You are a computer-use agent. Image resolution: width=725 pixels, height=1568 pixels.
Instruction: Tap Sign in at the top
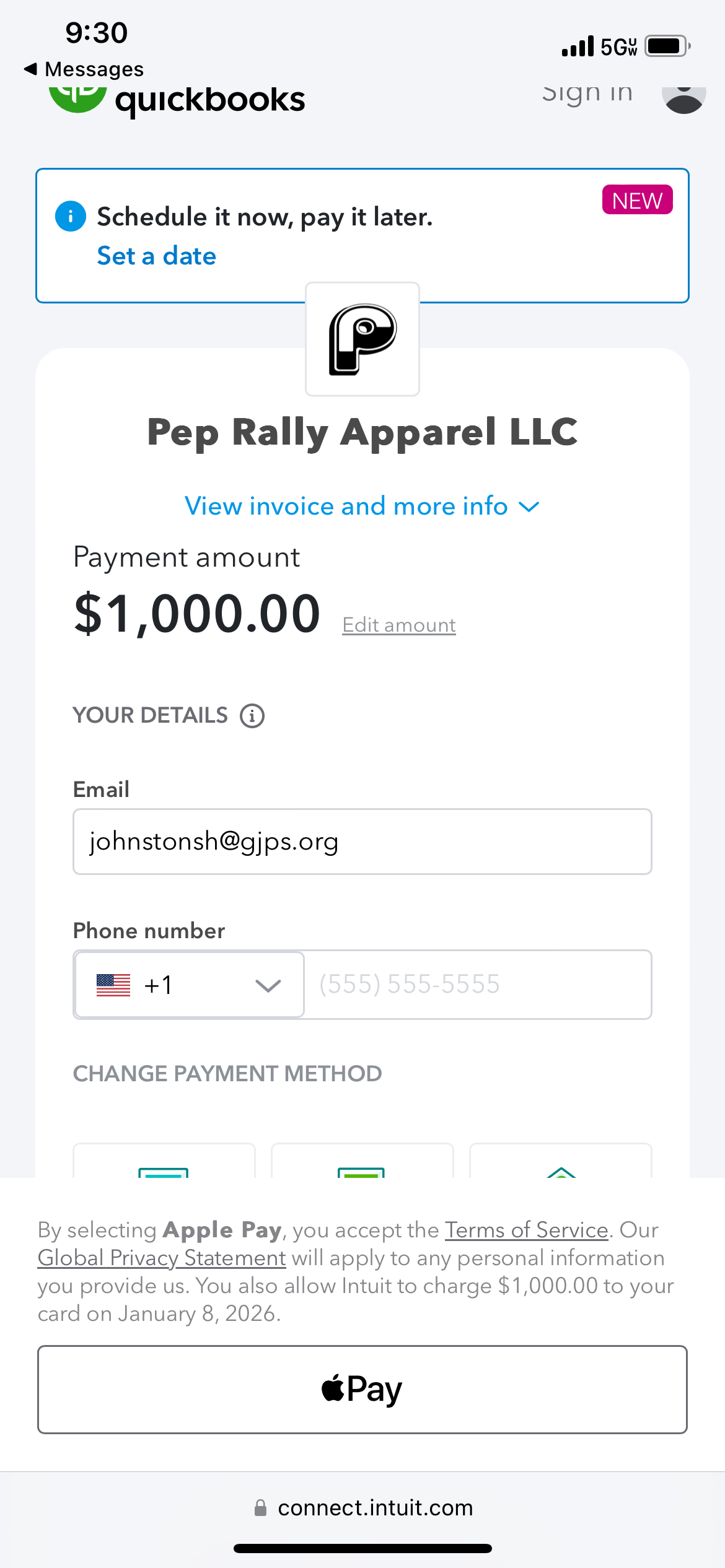pyautogui.click(x=587, y=94)
